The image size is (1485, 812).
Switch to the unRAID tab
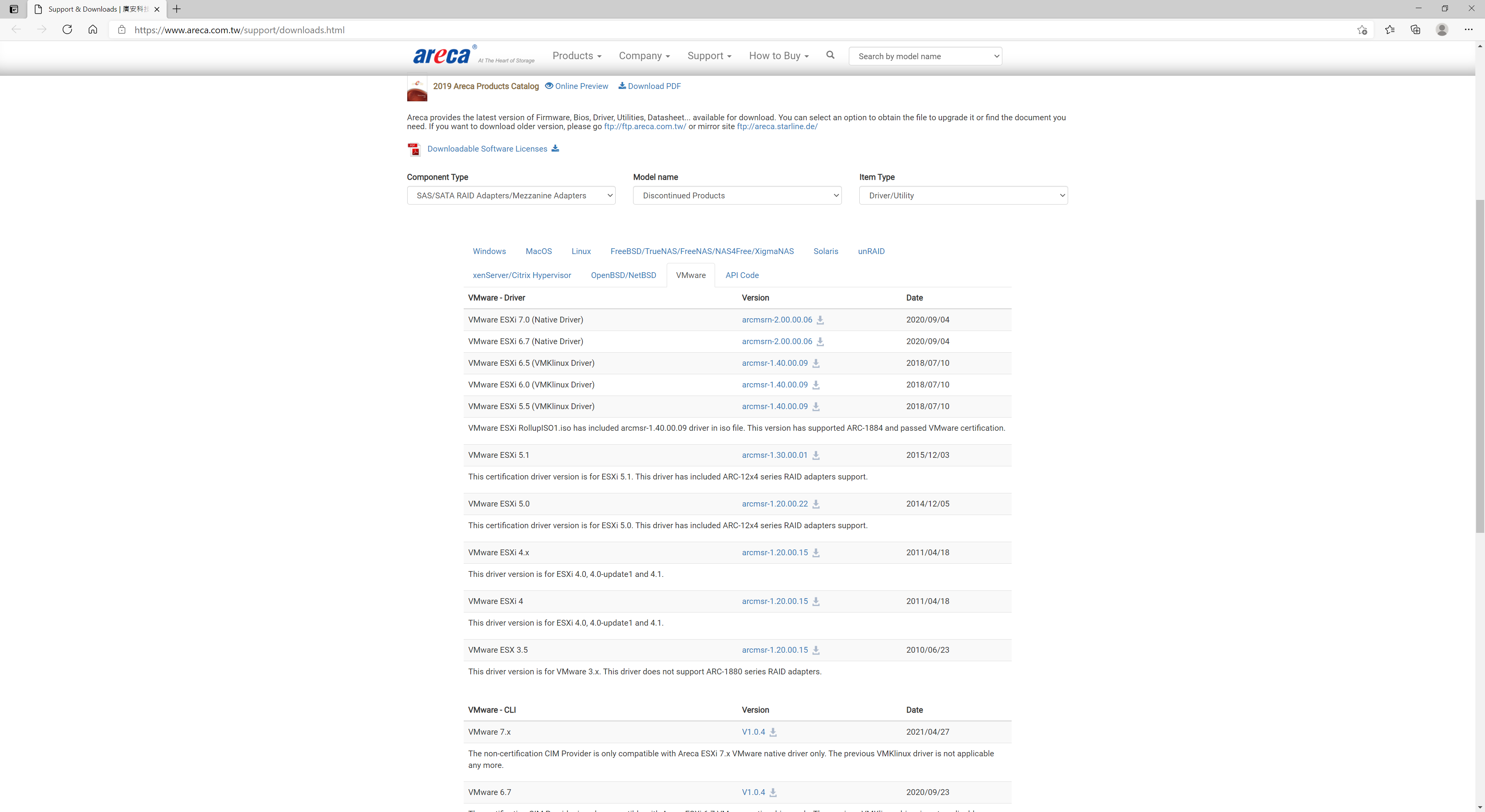(871, 251)
